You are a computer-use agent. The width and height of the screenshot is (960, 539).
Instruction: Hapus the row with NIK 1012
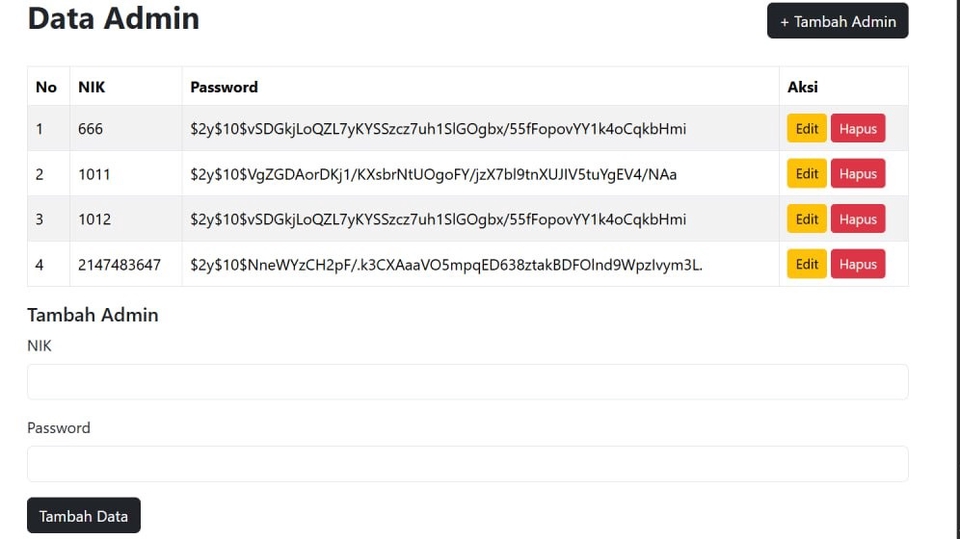(858, 219)
